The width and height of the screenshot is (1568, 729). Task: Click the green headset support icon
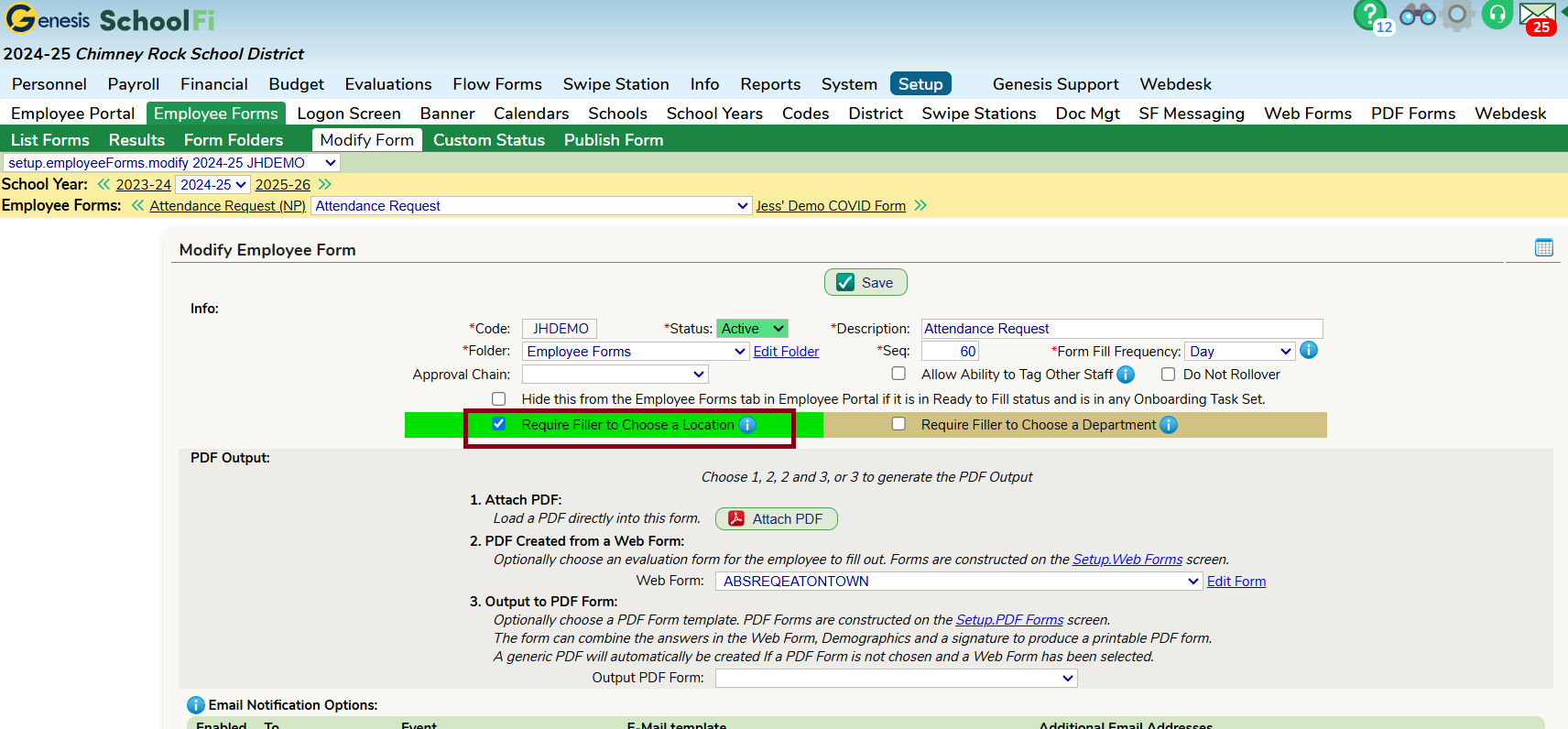(1497, 15)
